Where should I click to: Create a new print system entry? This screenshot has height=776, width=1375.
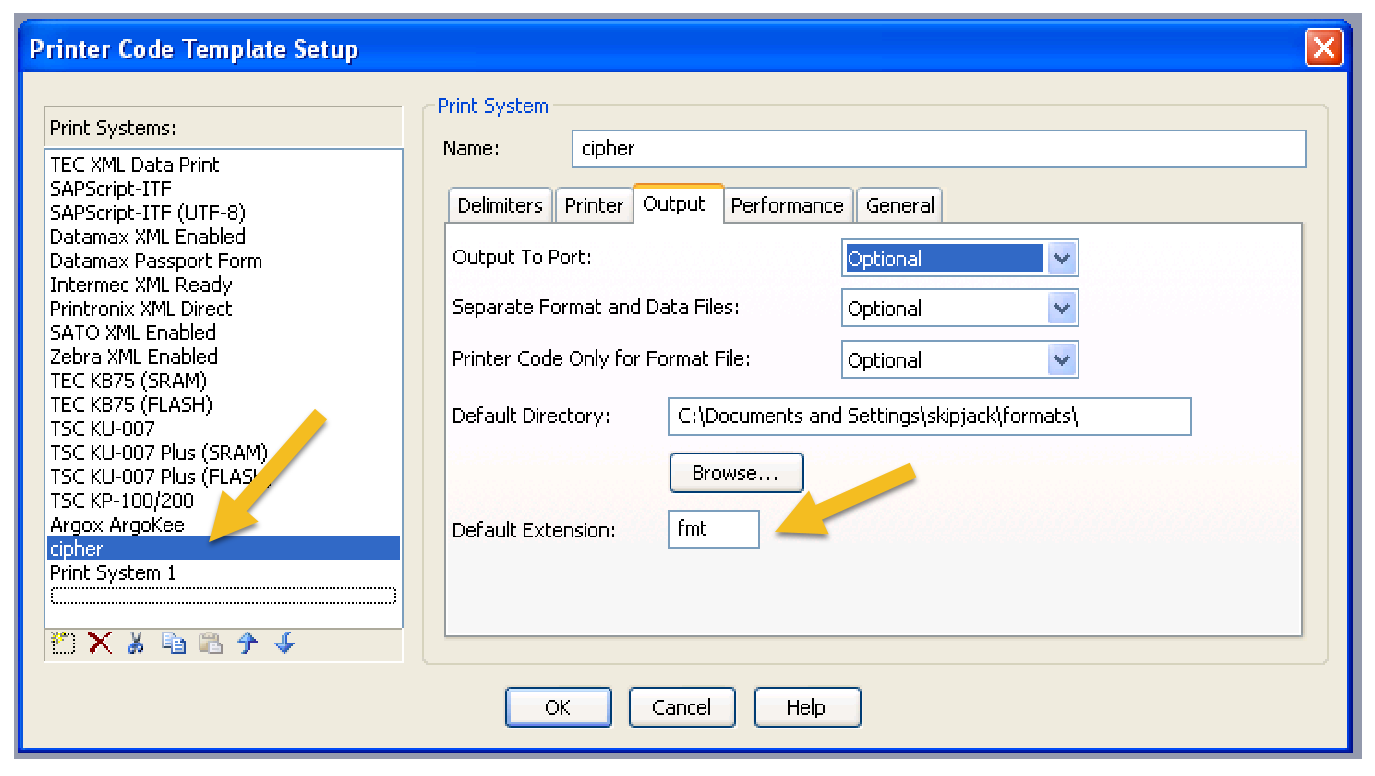63,643
